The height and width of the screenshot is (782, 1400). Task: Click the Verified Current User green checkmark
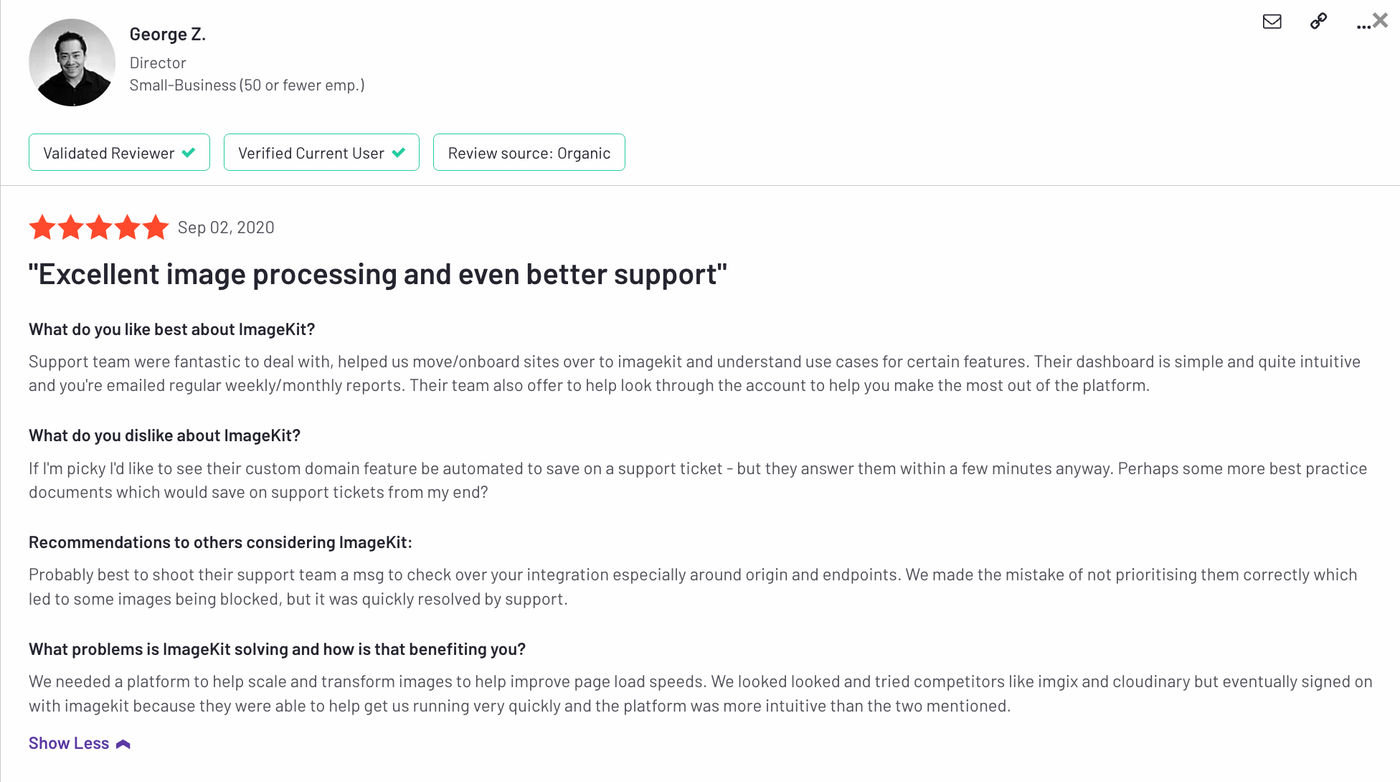point(398,153)
